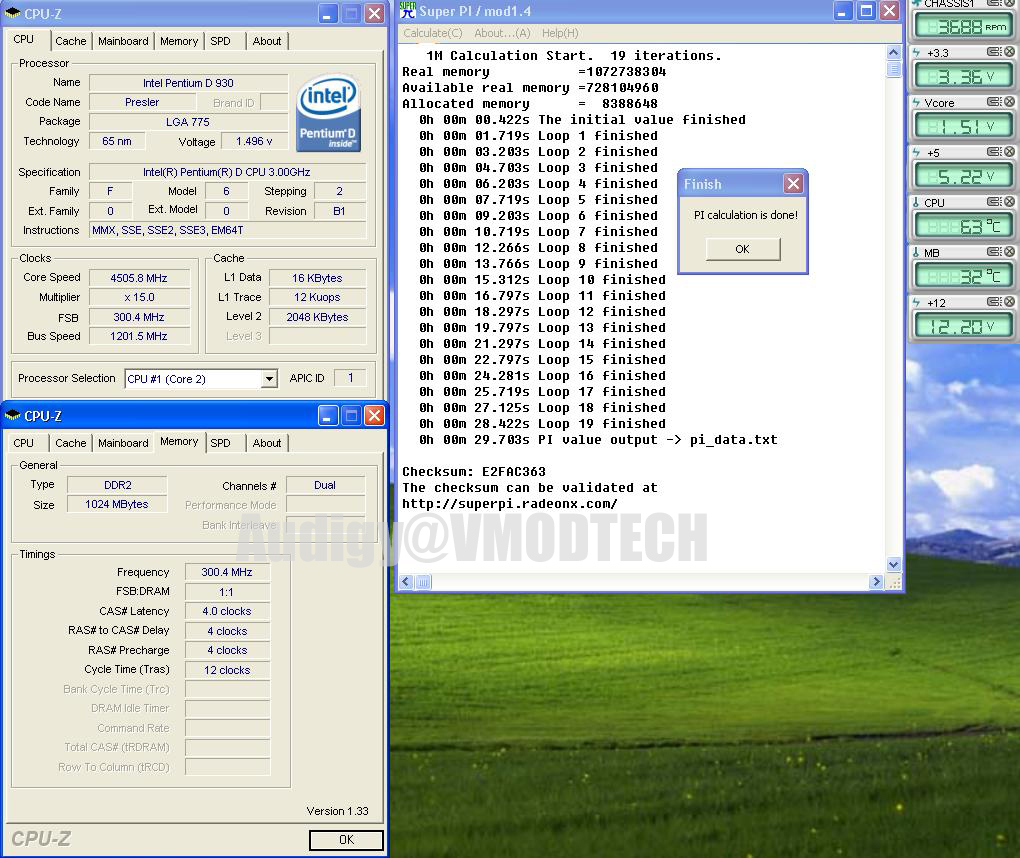Image resolution: width=1020 pixels, height=858 pixels.
Task: Click the Voltage value 1.496 v
Action: 254,142
